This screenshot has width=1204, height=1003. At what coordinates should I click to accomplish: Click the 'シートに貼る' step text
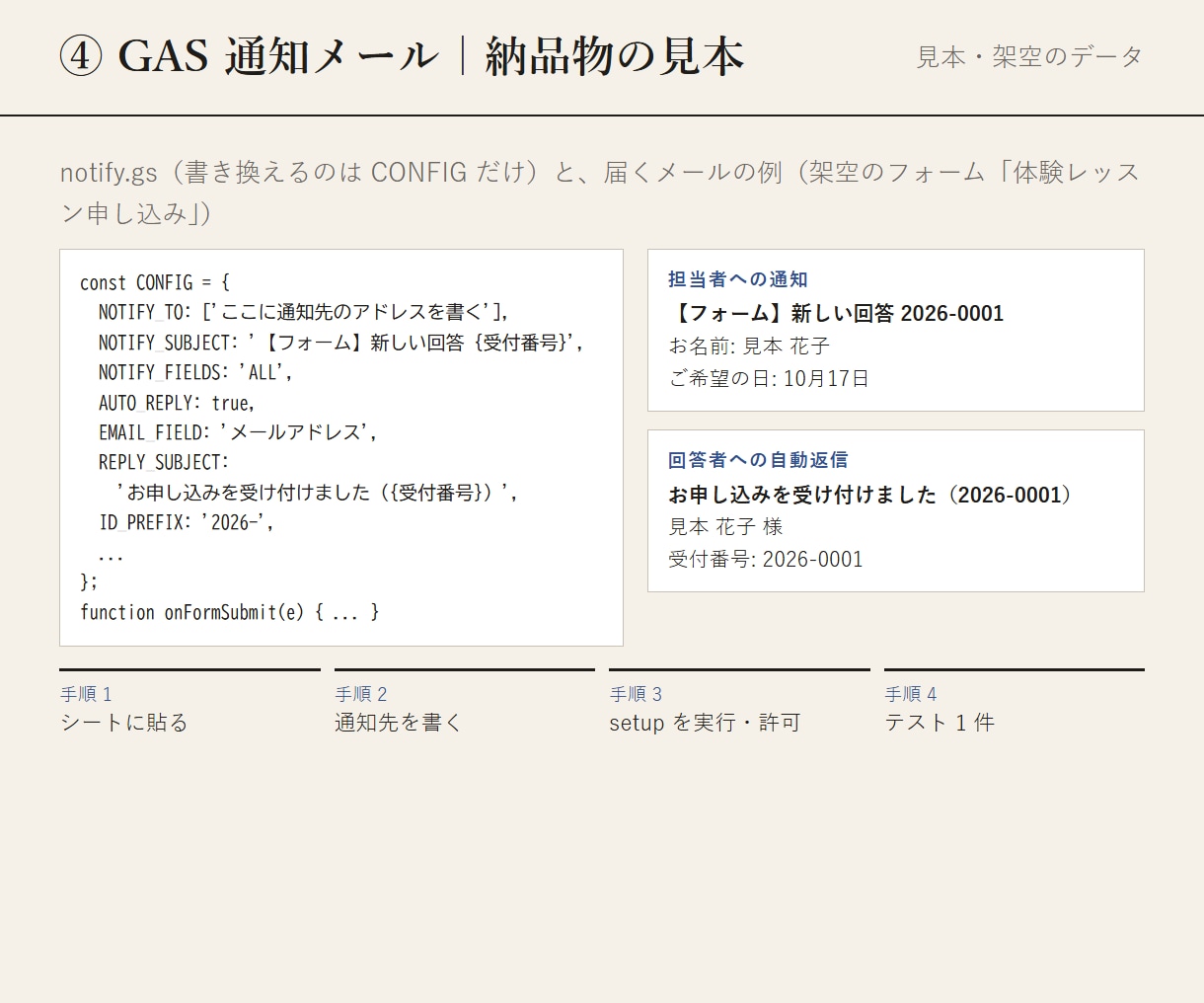tap(123, 723)
